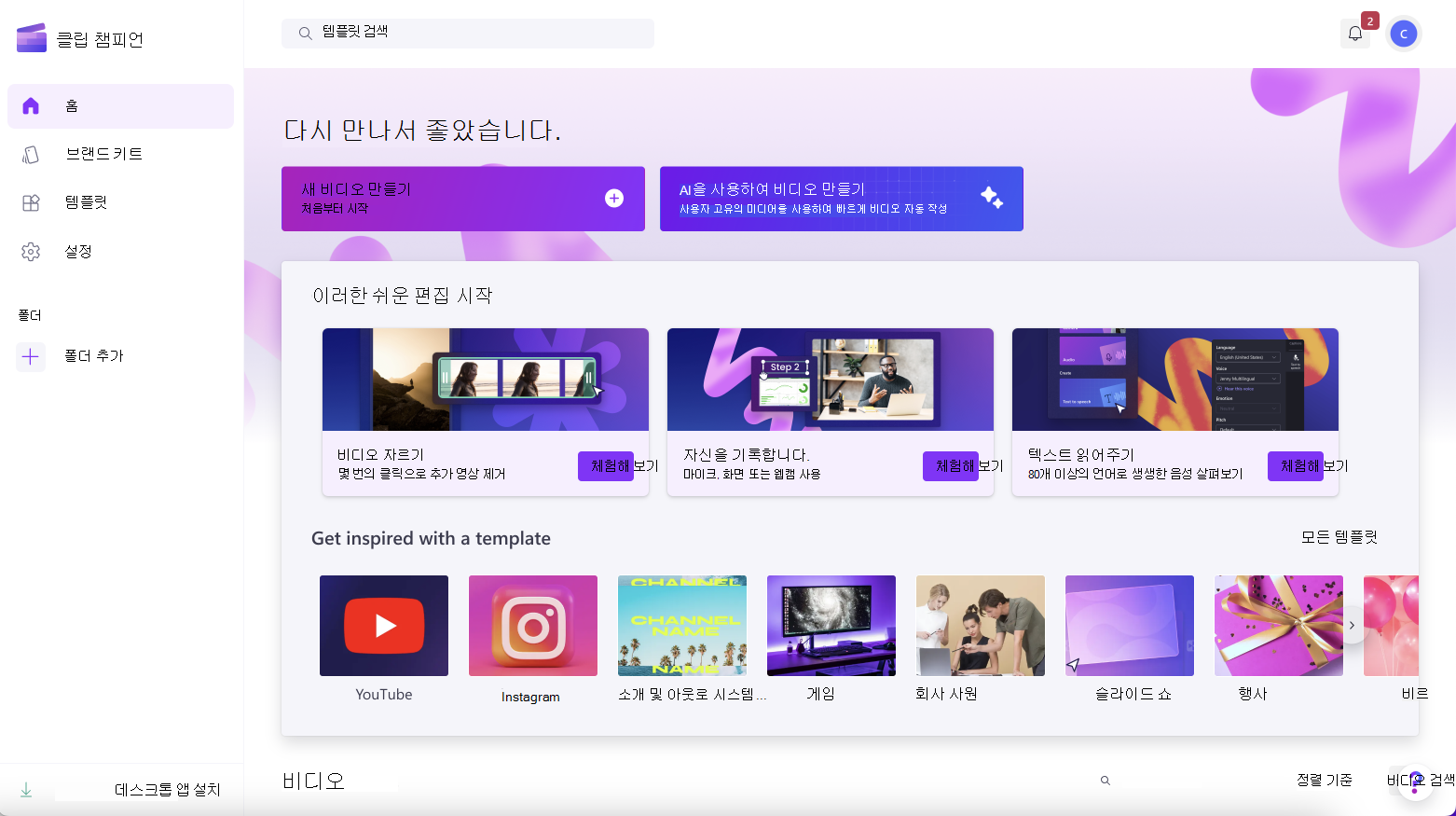Click the 비디오 검색 search label

click(x=1421, y=780)
